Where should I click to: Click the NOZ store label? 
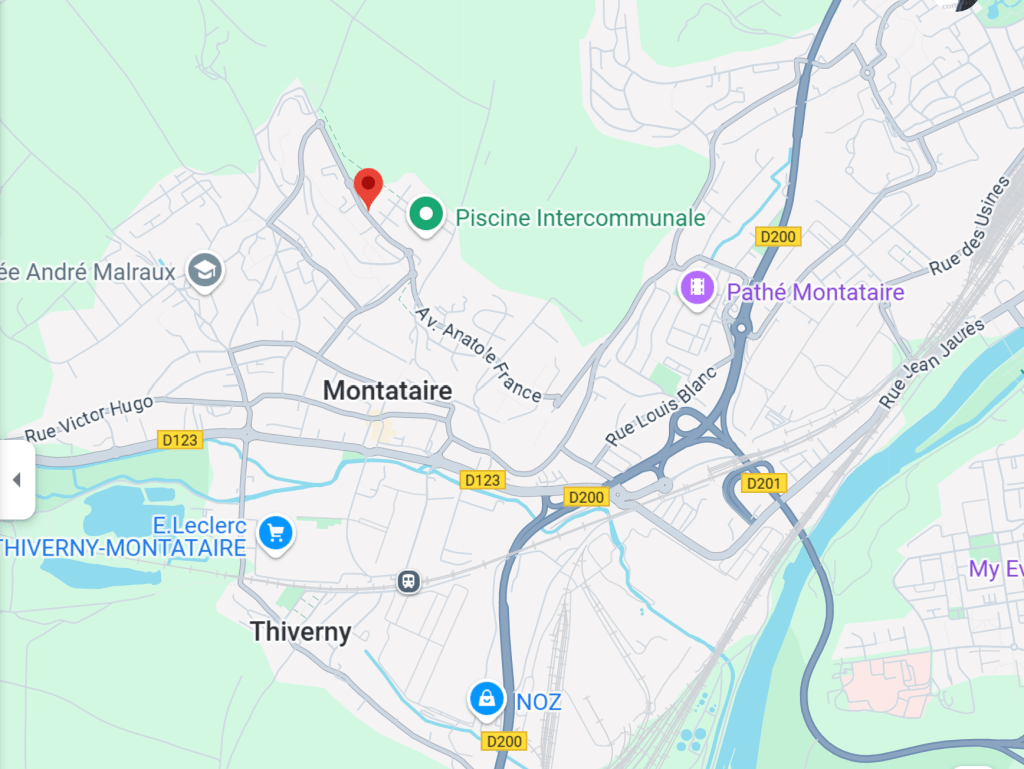[x=539, y=702]
